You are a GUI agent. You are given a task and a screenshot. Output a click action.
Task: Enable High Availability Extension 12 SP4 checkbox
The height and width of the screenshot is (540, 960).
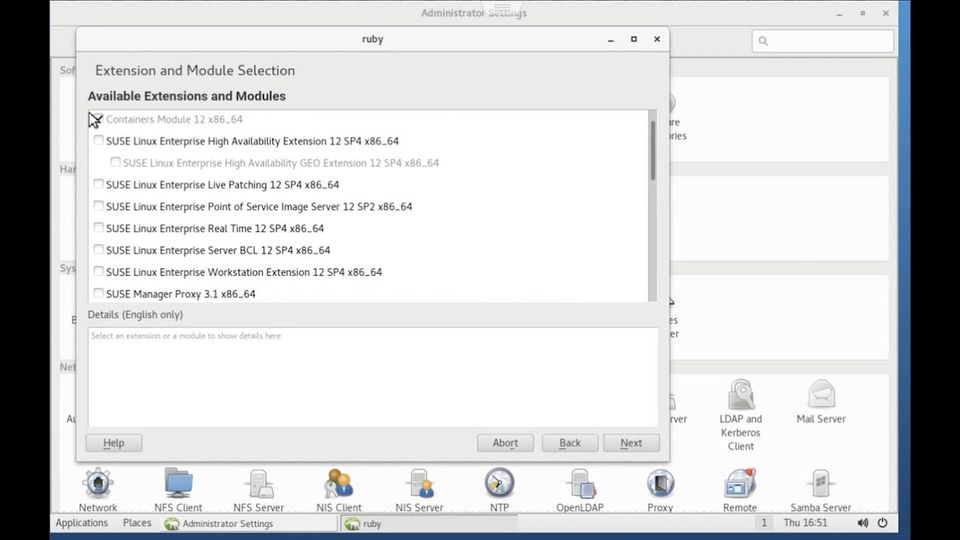tap(99, 140)
